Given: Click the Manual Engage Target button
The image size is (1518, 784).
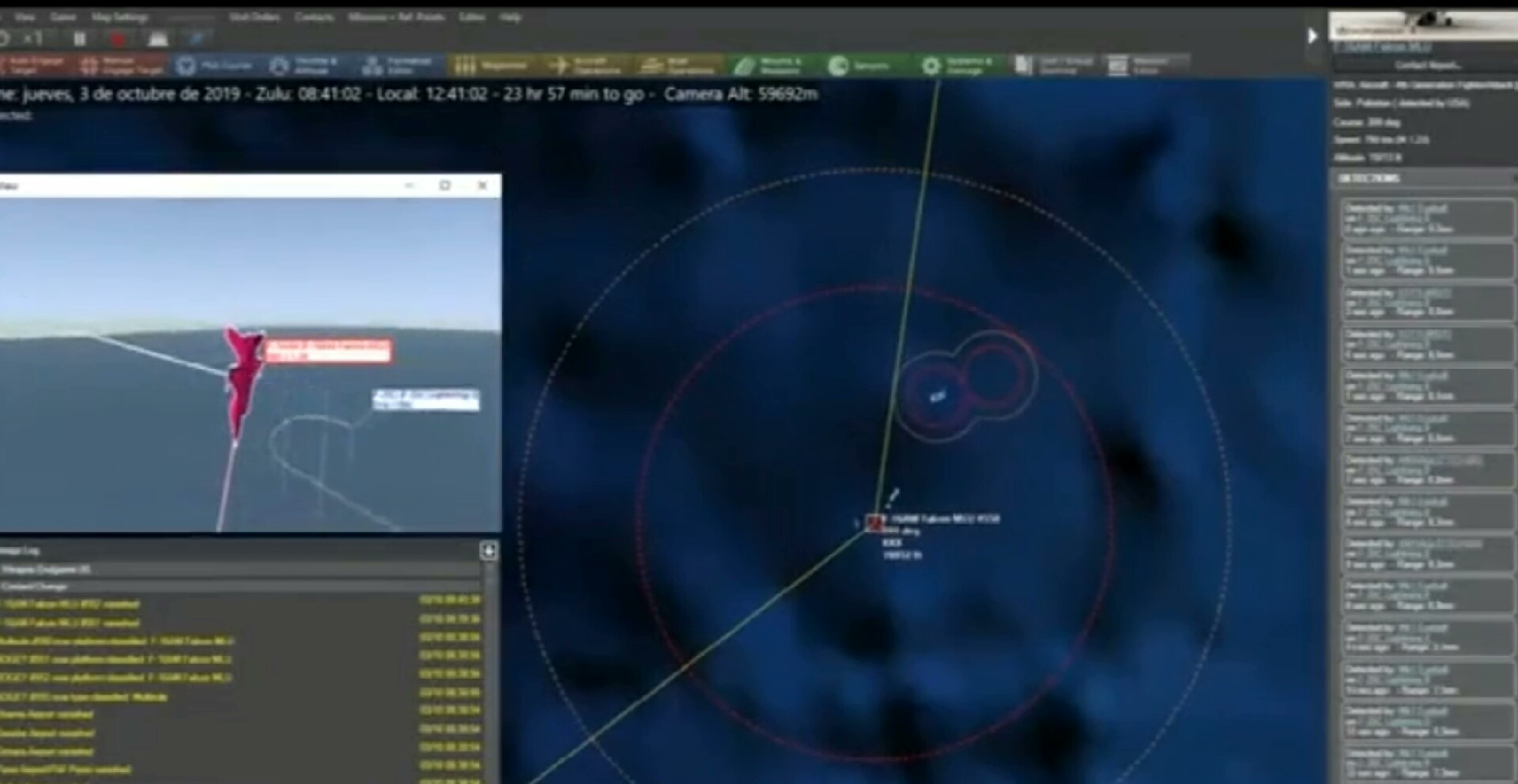Looking at the screenshot, I should [123, 65].
